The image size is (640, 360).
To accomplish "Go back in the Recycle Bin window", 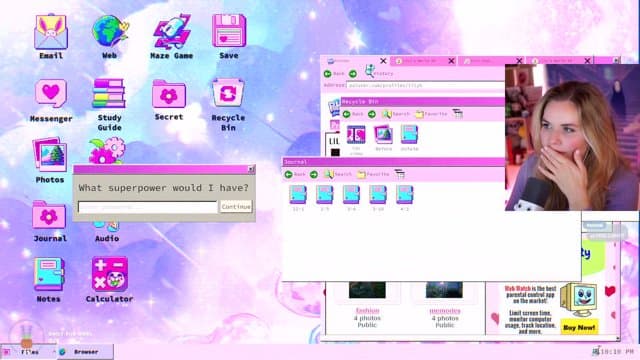I will click(353, 114).
